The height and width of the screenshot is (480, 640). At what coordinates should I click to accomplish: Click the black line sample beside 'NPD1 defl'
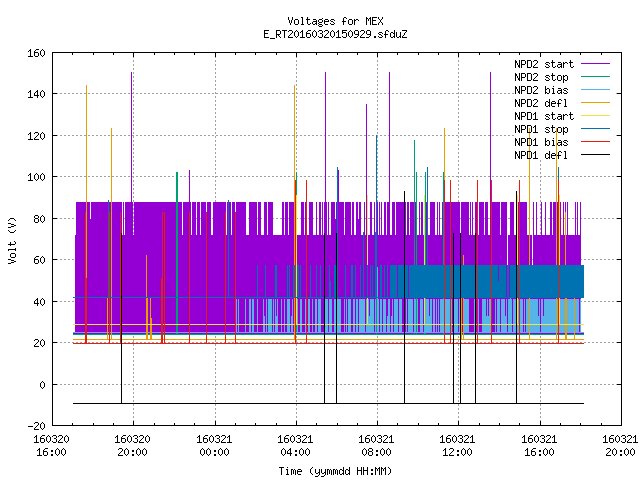pos(595,155)
